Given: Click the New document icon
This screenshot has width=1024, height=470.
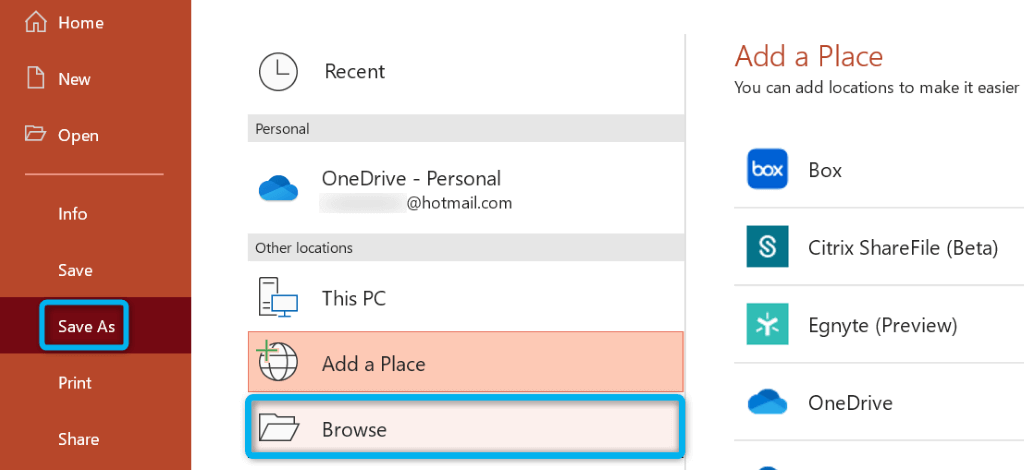Looking at the screenshot, I should tap(36, 79).
